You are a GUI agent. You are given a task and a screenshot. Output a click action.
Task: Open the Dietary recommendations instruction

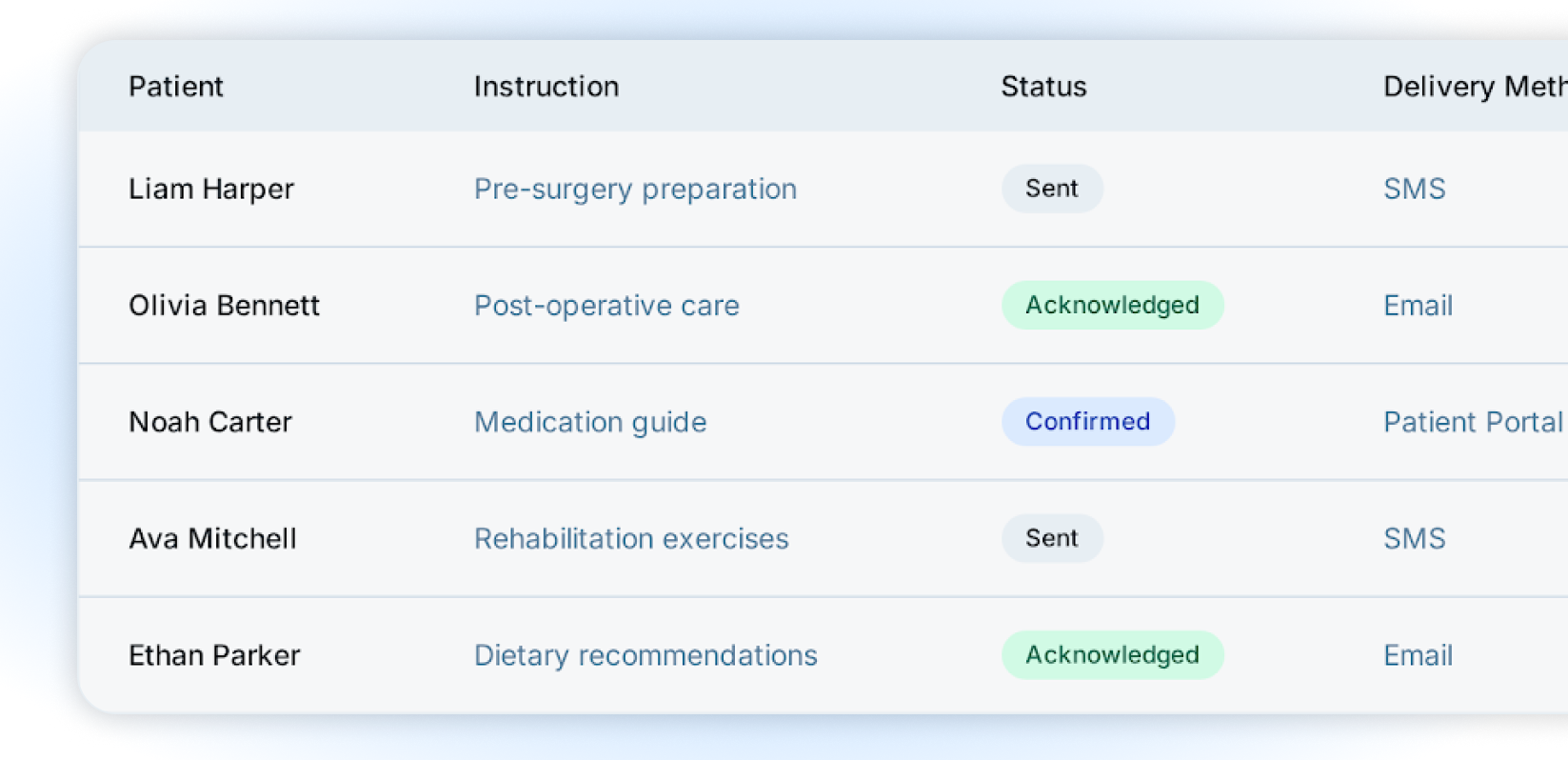(645, 655)
